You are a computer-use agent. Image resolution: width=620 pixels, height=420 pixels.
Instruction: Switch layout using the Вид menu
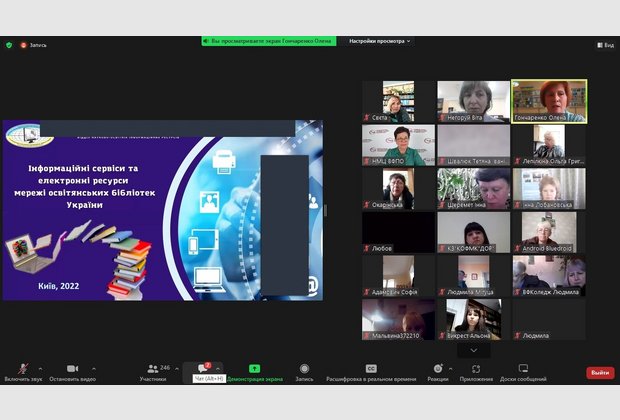(605, 45)
